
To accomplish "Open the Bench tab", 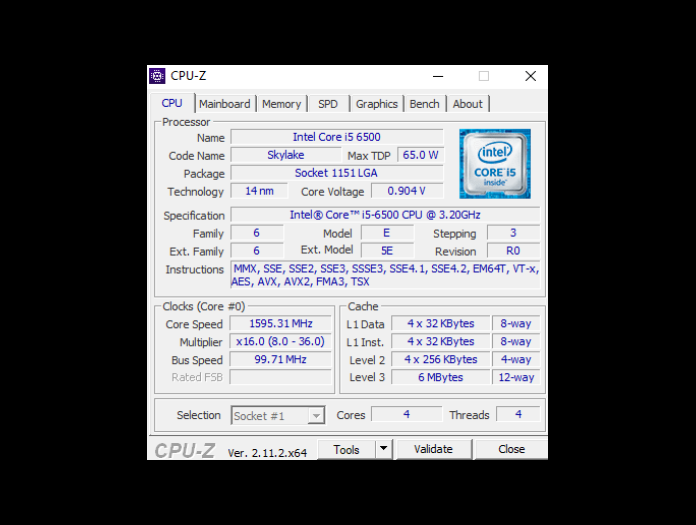I will point(424,104).
